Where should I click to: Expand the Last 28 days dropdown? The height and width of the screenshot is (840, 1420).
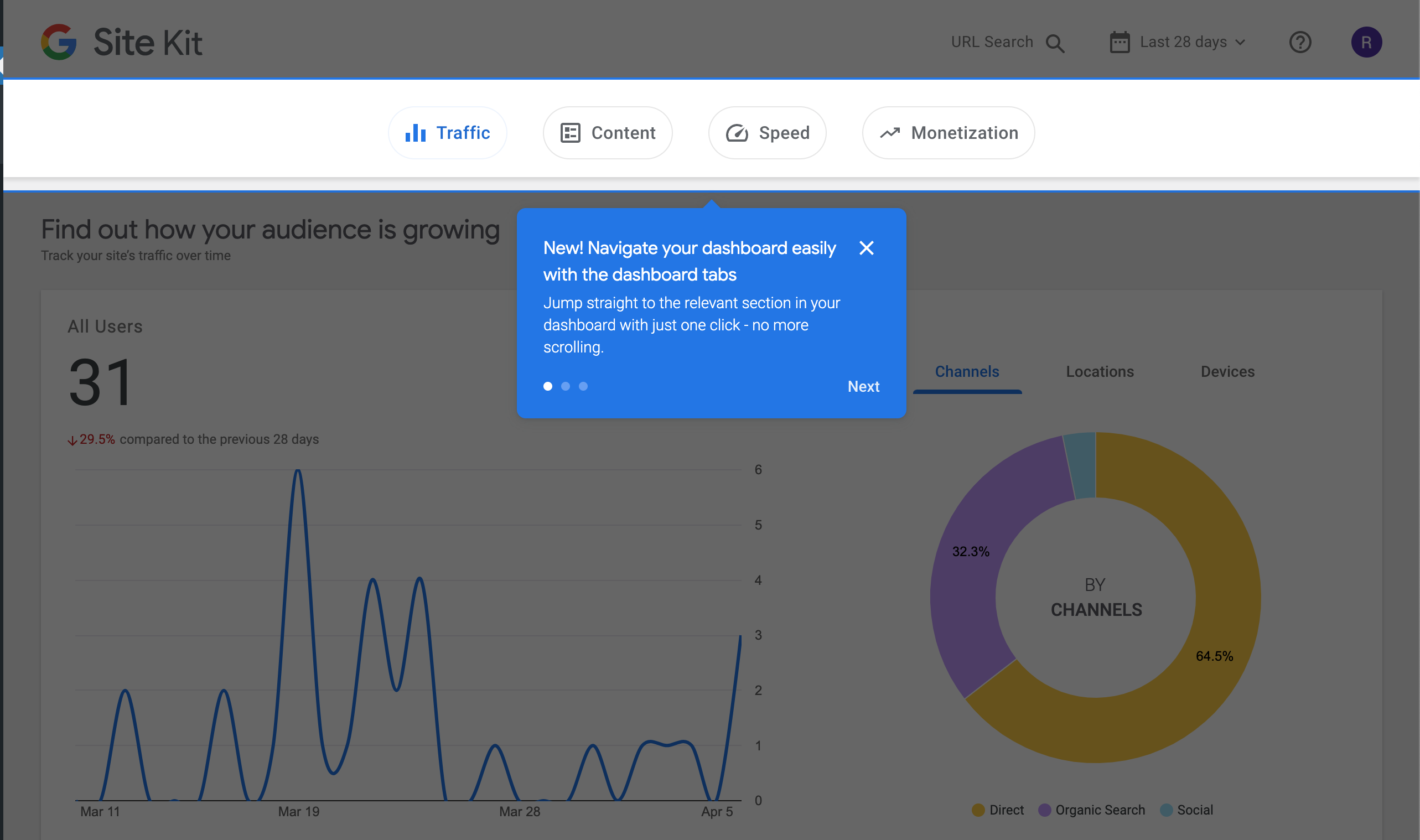[x=1183, y=43]
